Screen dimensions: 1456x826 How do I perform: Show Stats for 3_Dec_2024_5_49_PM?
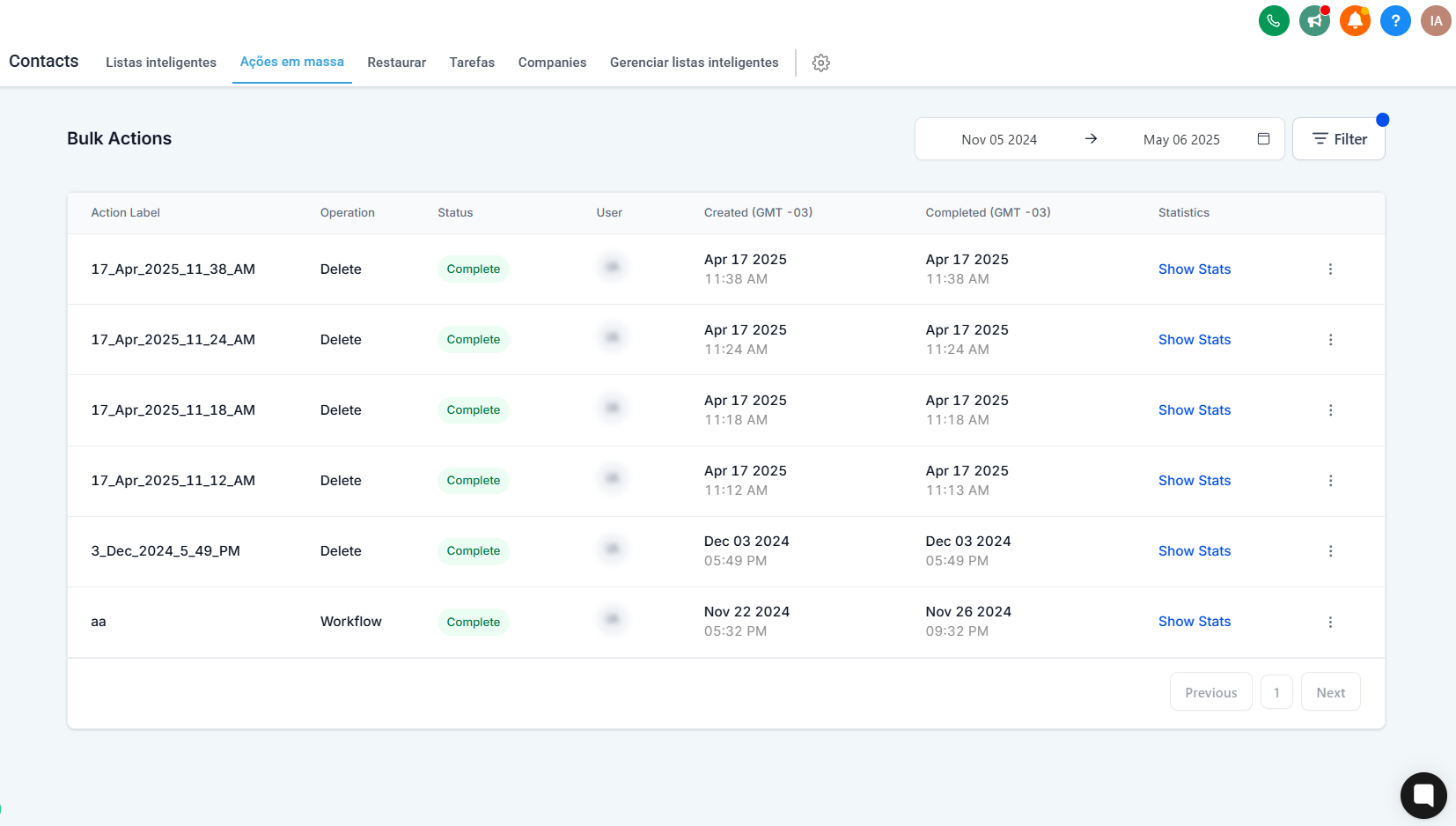pyautogui.click(x=1195, y=551)
